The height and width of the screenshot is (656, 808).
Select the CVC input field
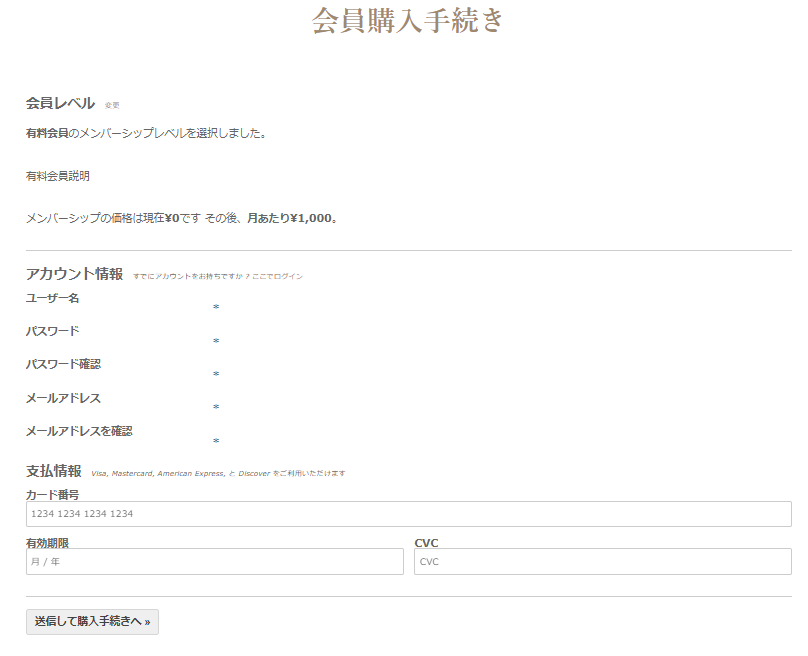click(x=602, y=562)
